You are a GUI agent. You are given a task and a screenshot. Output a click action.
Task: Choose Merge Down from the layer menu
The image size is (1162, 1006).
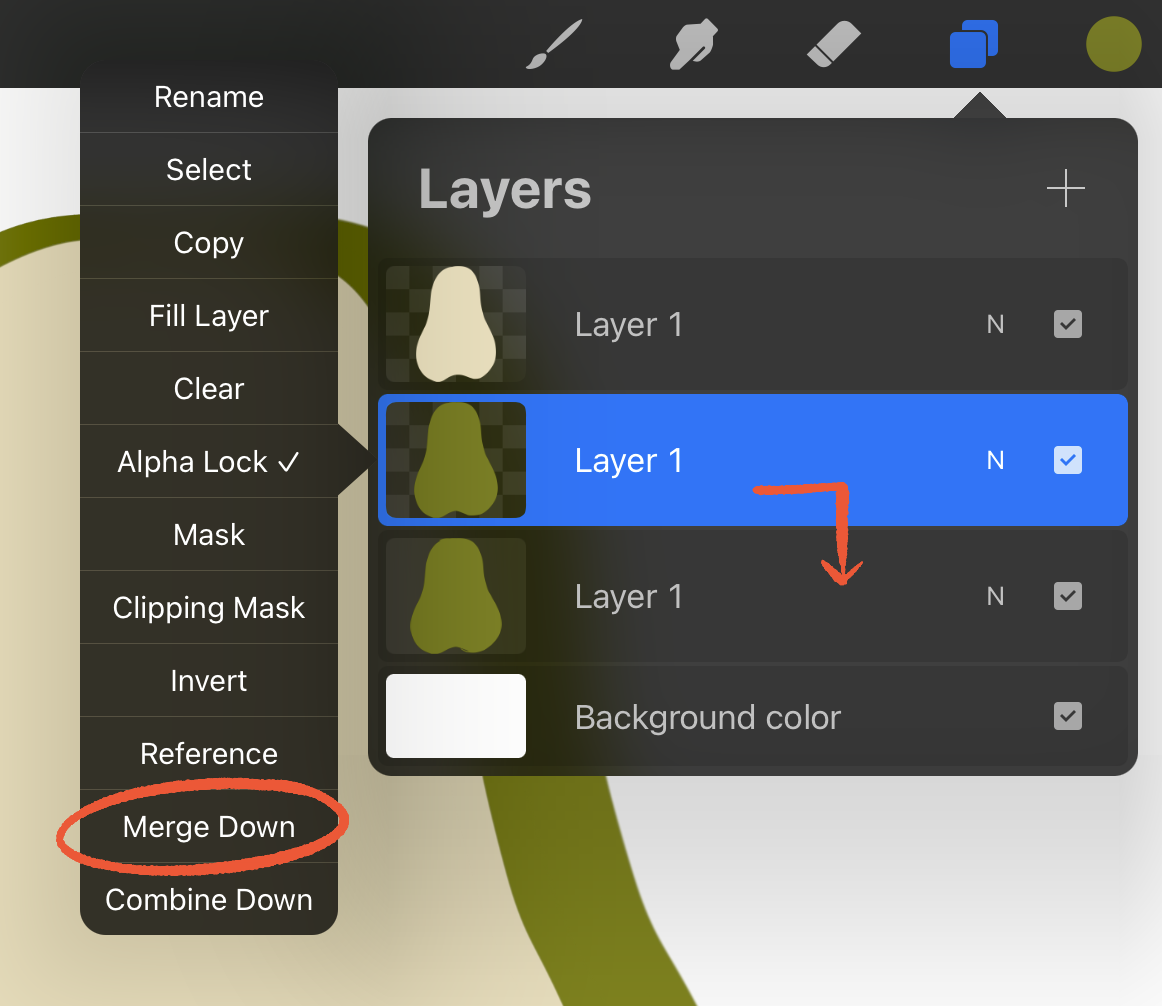(x=209, y=827)
